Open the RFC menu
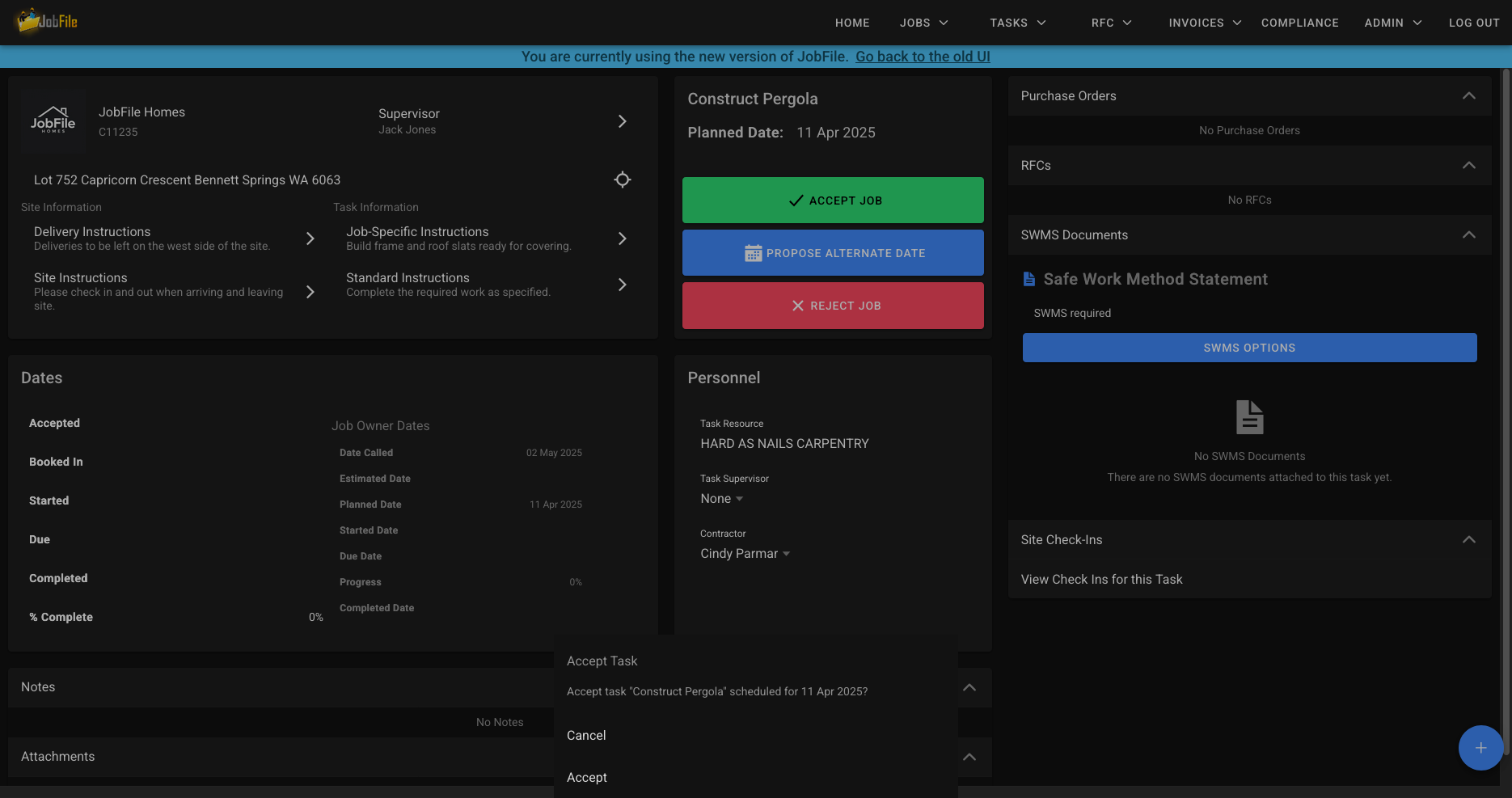Screen dimensions: 1512x798 pyautogui.click(x=1112, y=23)
